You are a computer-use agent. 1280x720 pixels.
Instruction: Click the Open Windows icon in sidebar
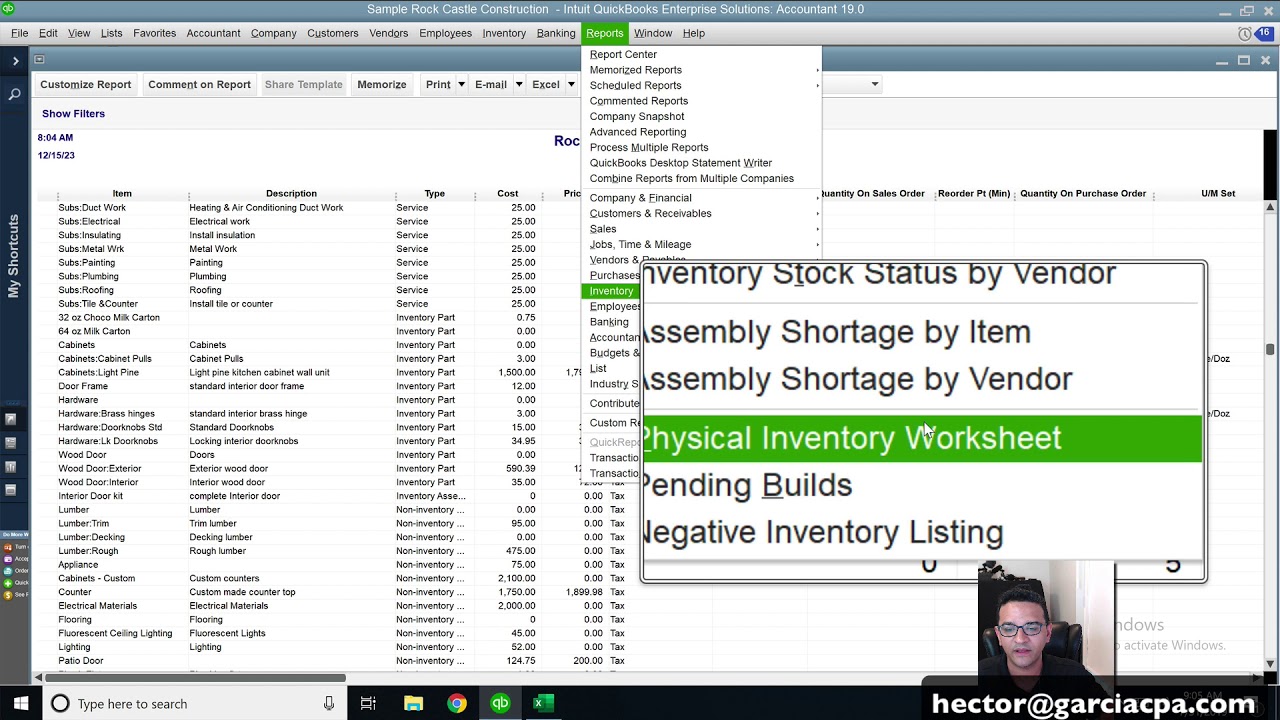click(x=11, y=490)
